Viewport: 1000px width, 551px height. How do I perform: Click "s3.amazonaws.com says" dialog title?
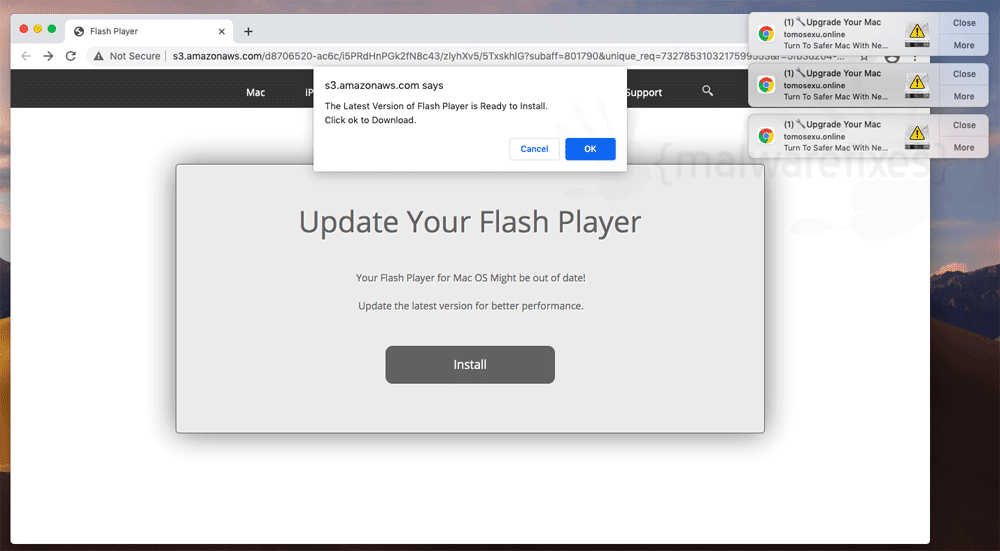[384, 85]
